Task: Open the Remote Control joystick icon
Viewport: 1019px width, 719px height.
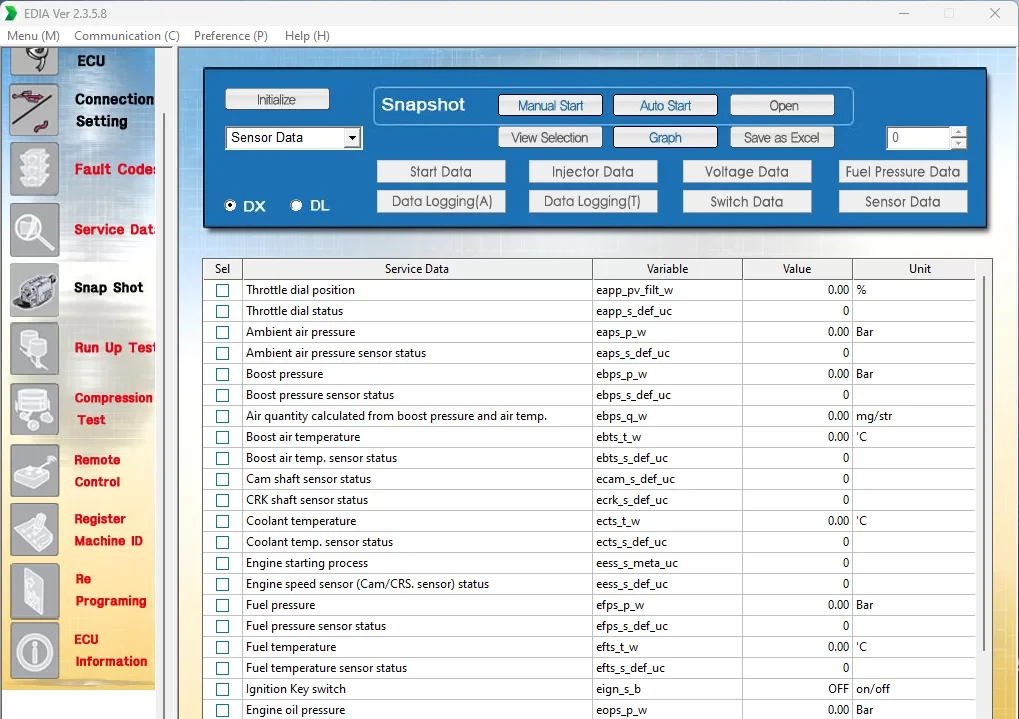Action: 35,470
